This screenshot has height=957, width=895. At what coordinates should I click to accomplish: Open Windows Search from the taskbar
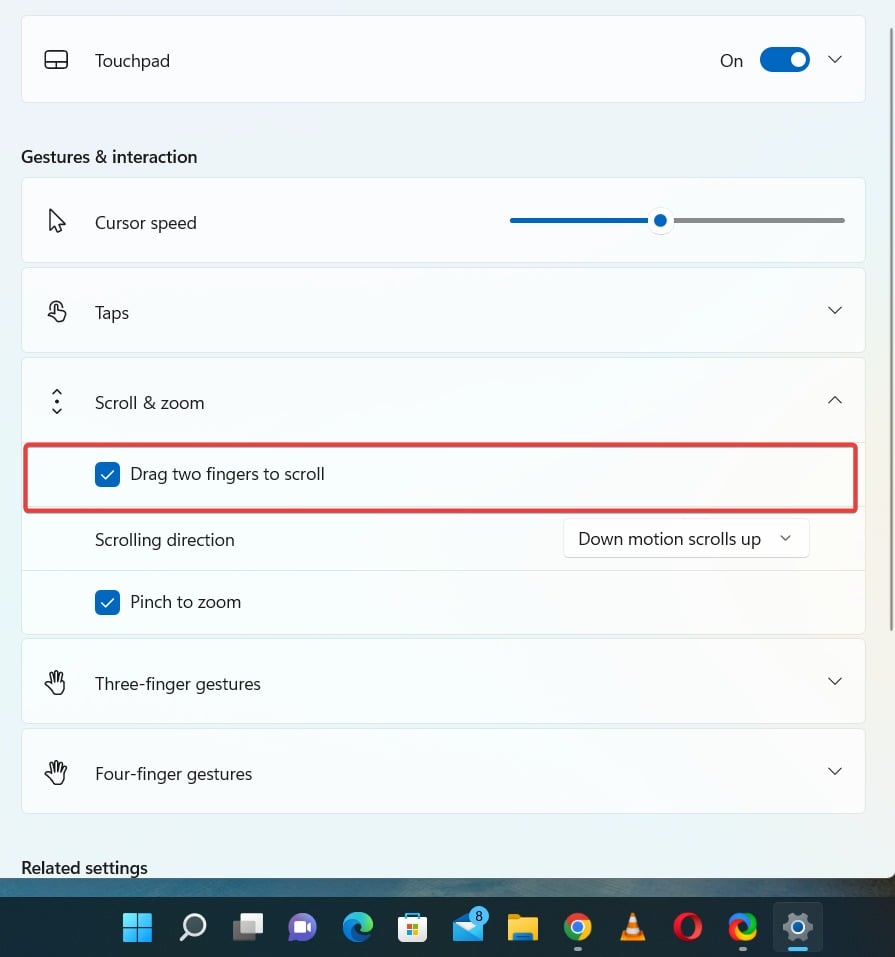(x=191, y=927)
